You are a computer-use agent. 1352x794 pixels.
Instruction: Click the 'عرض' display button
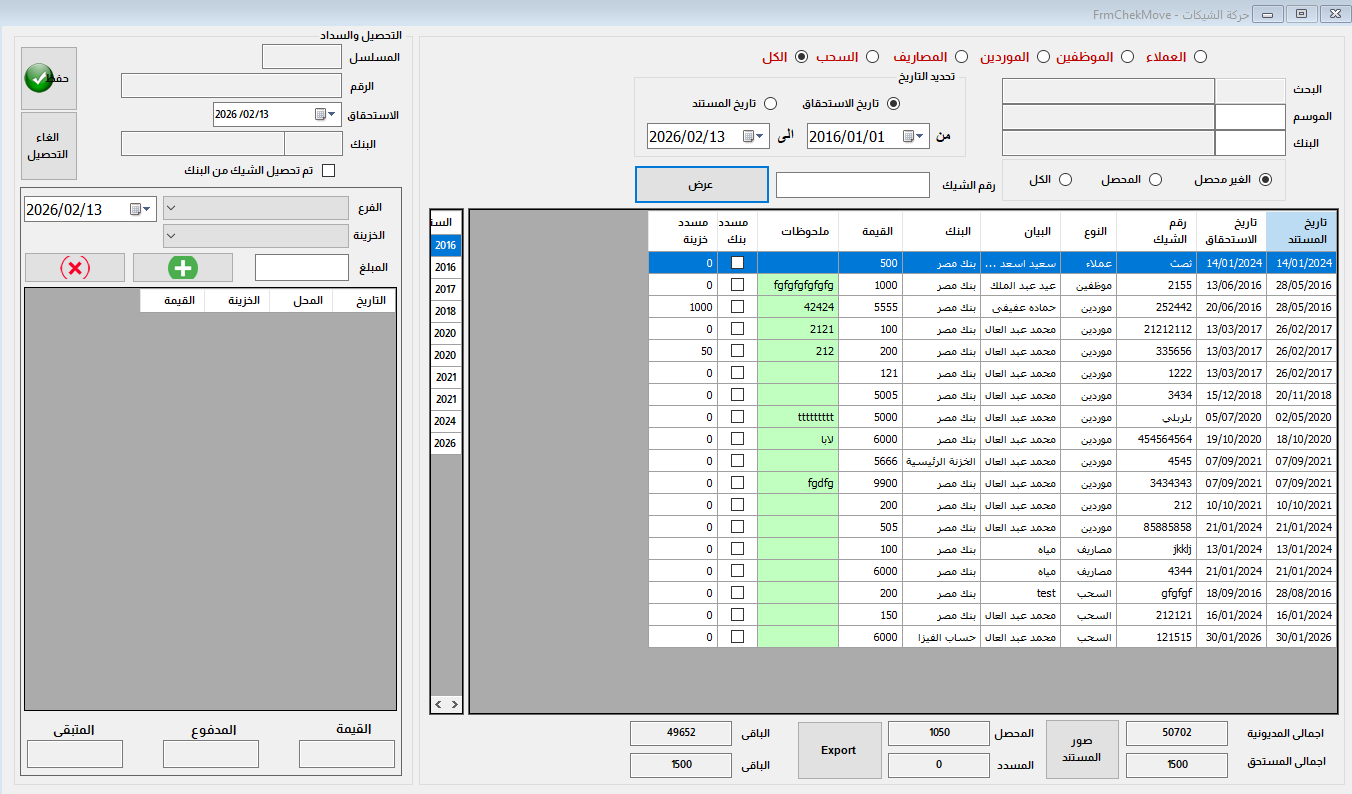[x=701, y=185]
